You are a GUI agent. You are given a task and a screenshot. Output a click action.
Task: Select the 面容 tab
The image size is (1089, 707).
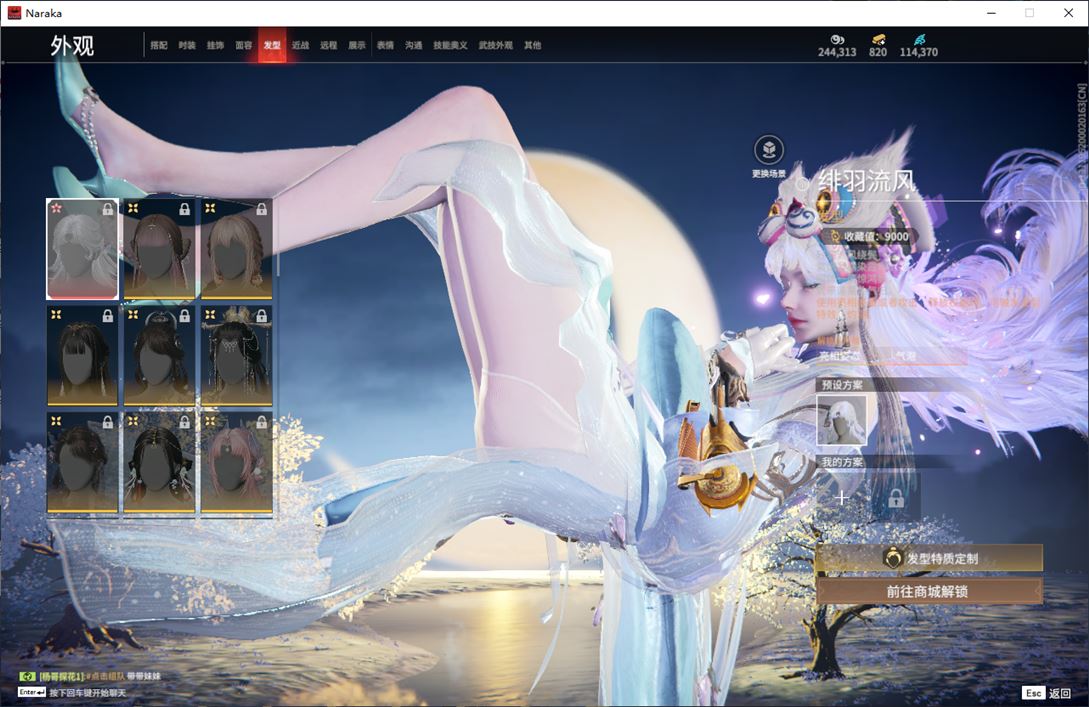pyautogui.click(x=244, y=45)
